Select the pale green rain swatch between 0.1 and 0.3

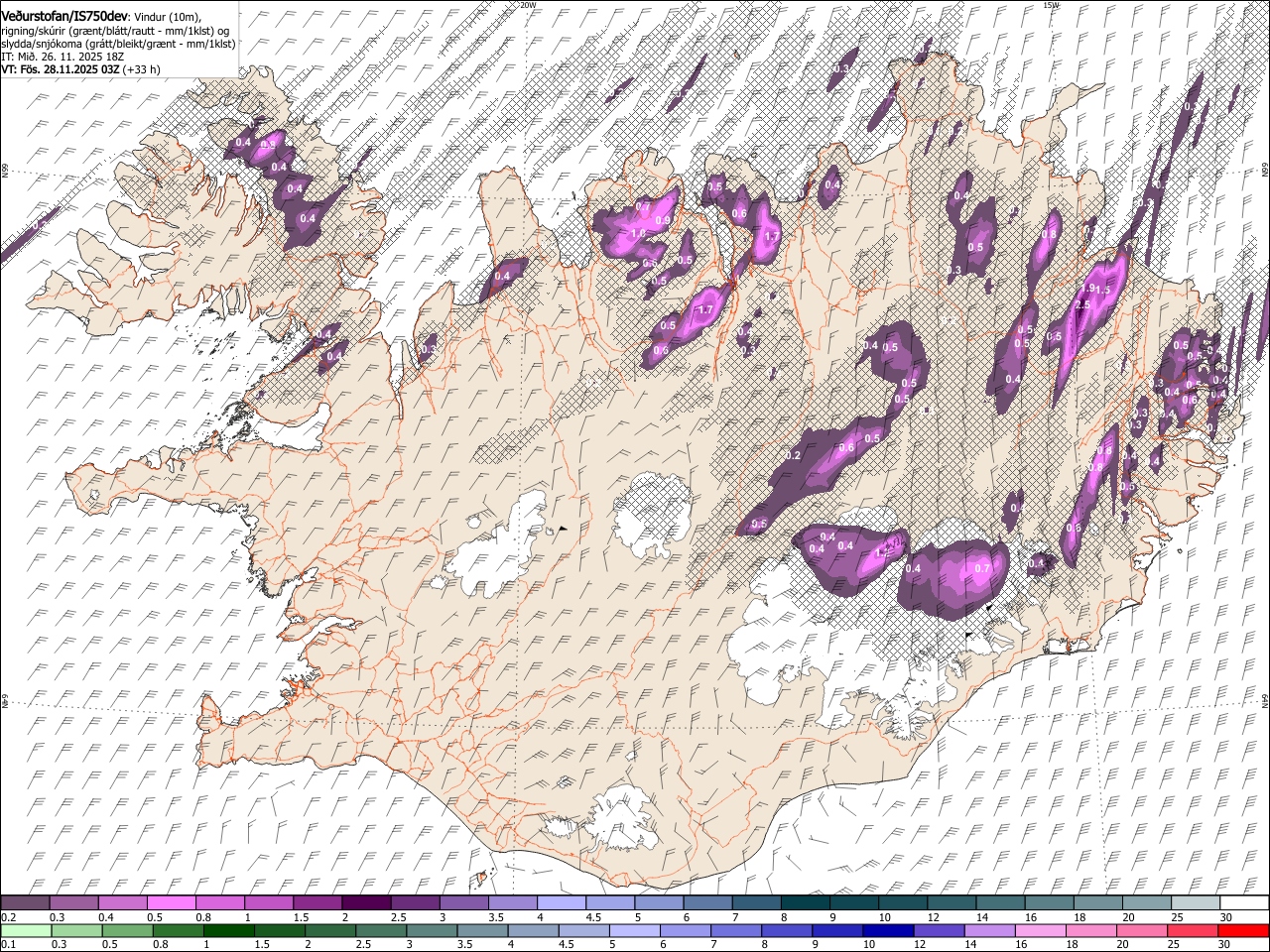[x=25, y=931]
